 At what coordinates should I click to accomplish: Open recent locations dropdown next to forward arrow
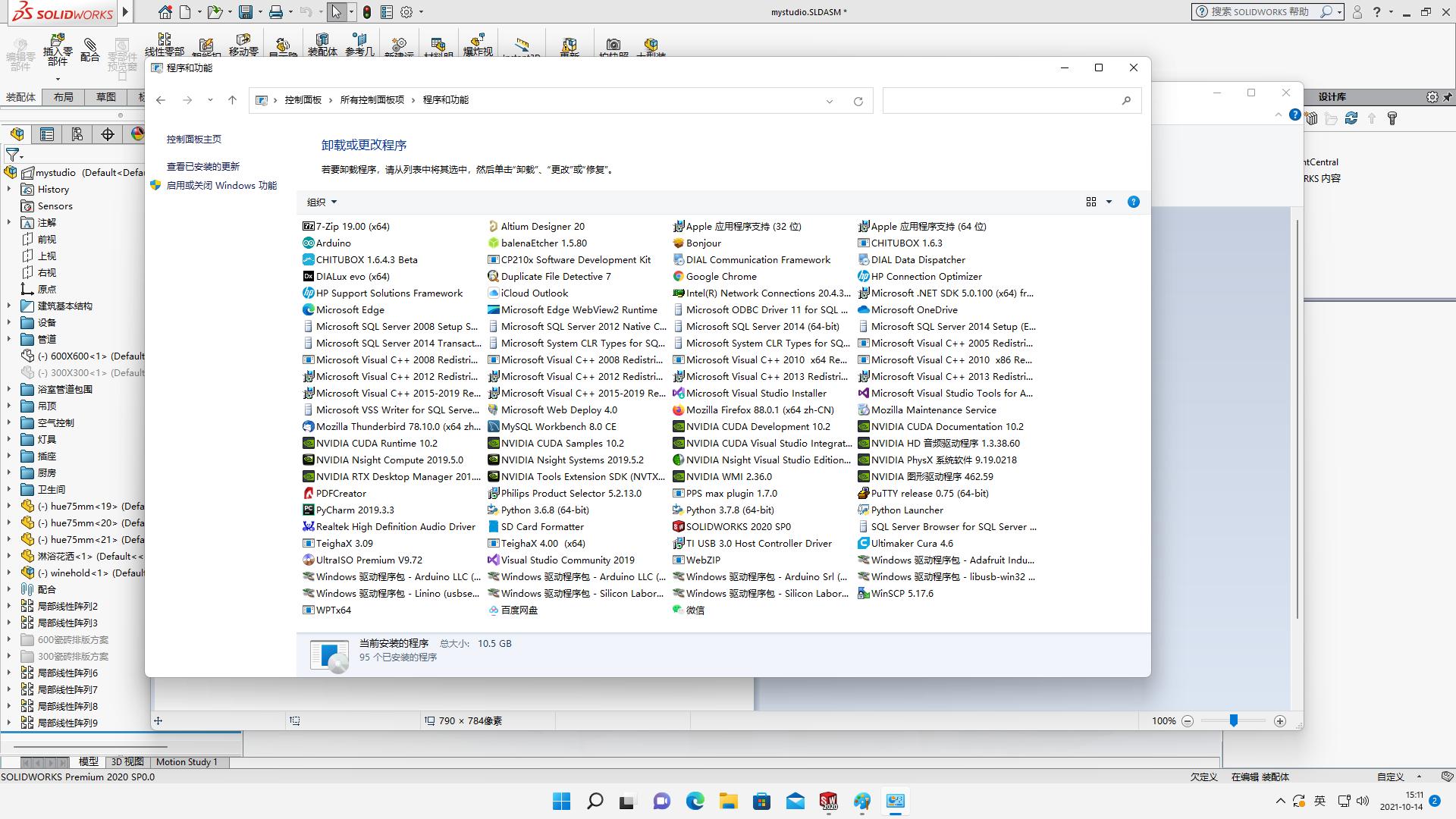210,100
